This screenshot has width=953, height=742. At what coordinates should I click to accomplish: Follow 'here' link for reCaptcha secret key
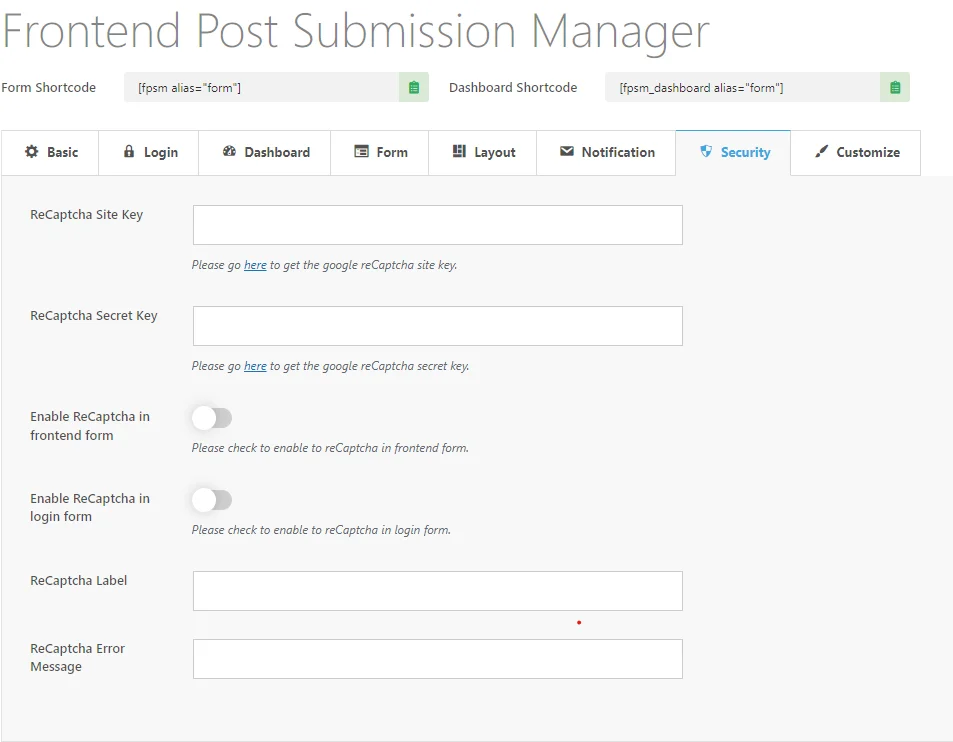(x=255, y=366)
